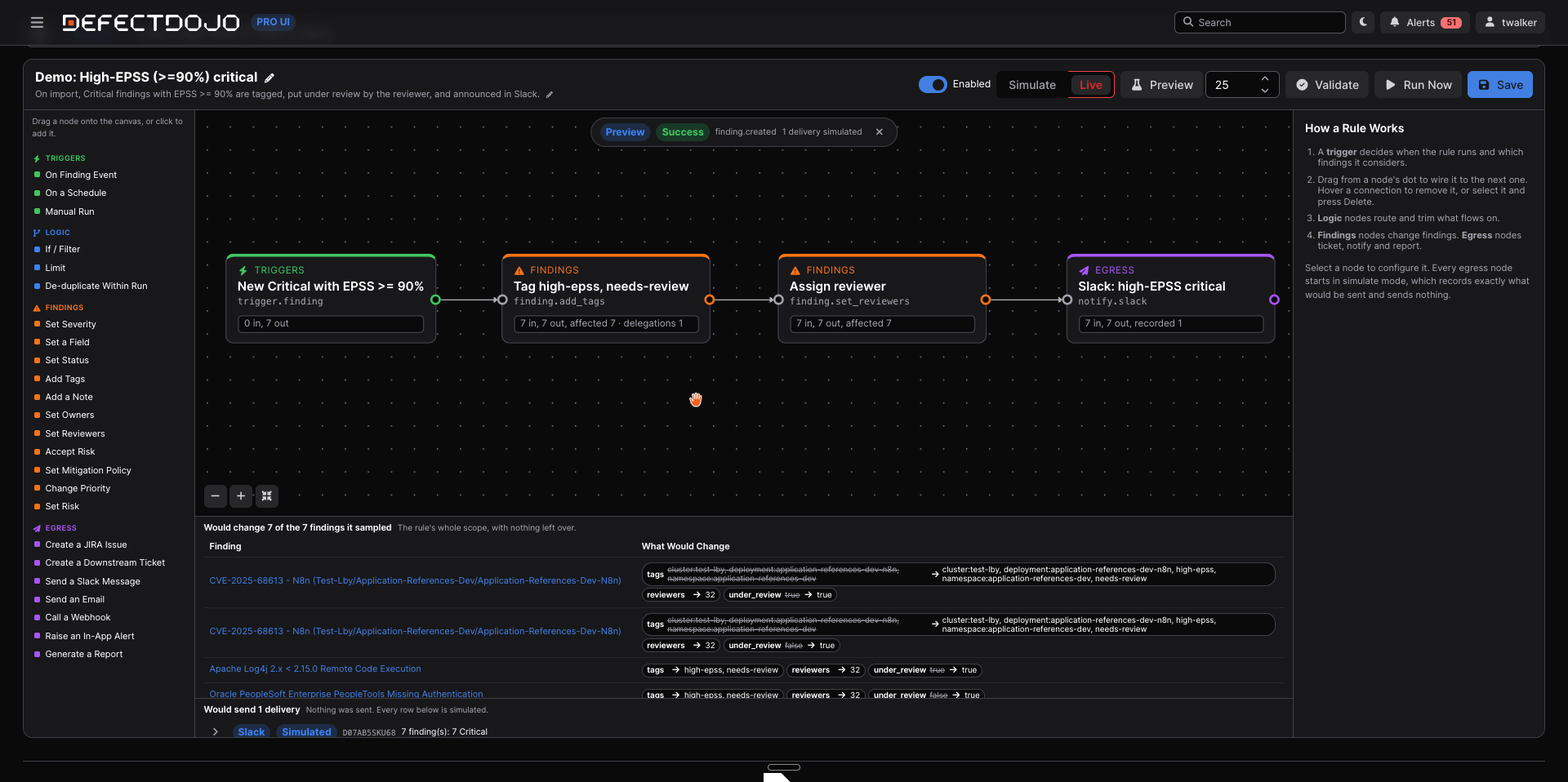Open the twalker user menu
1568x782 pixels.
point(1511,22)
